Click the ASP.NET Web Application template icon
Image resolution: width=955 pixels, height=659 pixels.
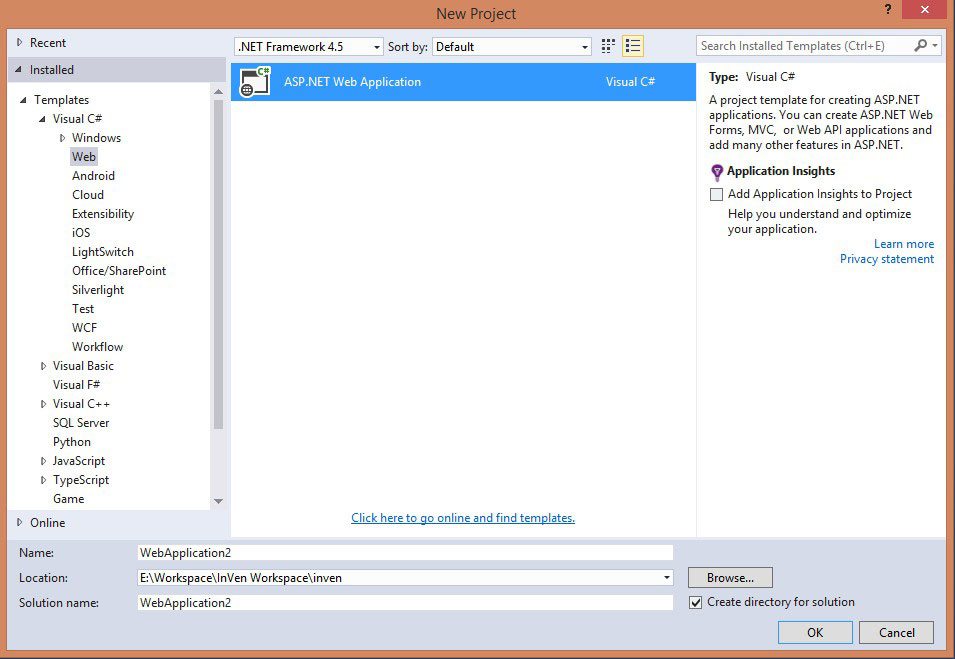tap(255, 82)
